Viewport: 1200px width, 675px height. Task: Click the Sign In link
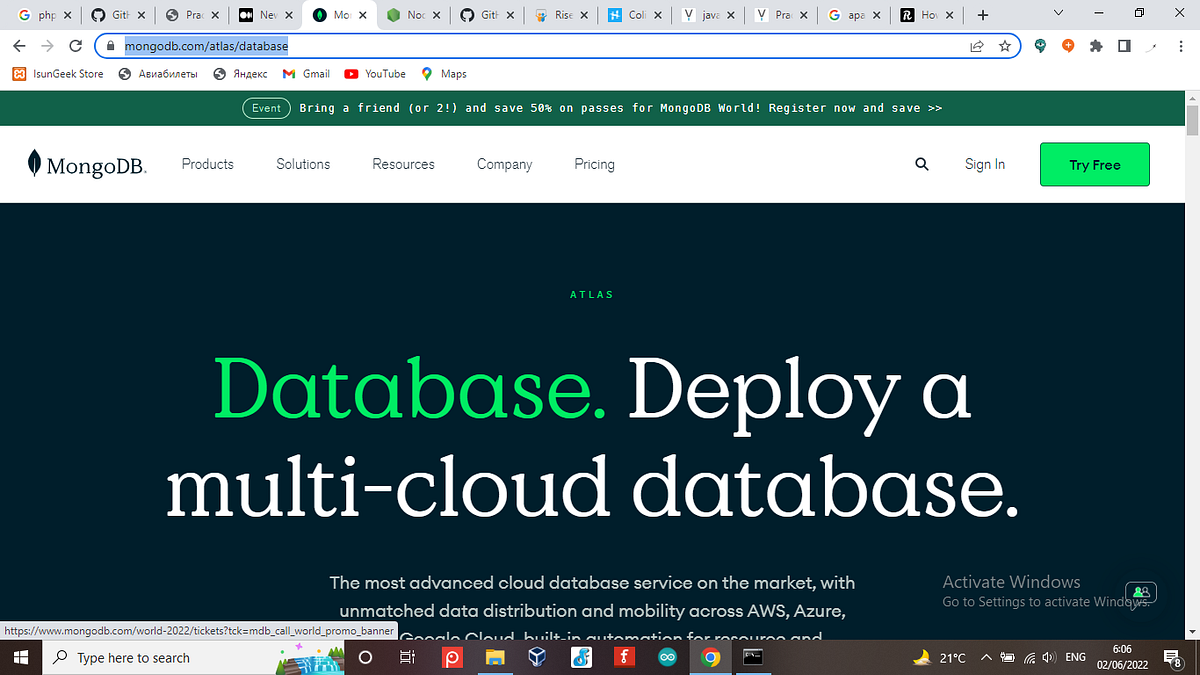[x=984, y=164]
